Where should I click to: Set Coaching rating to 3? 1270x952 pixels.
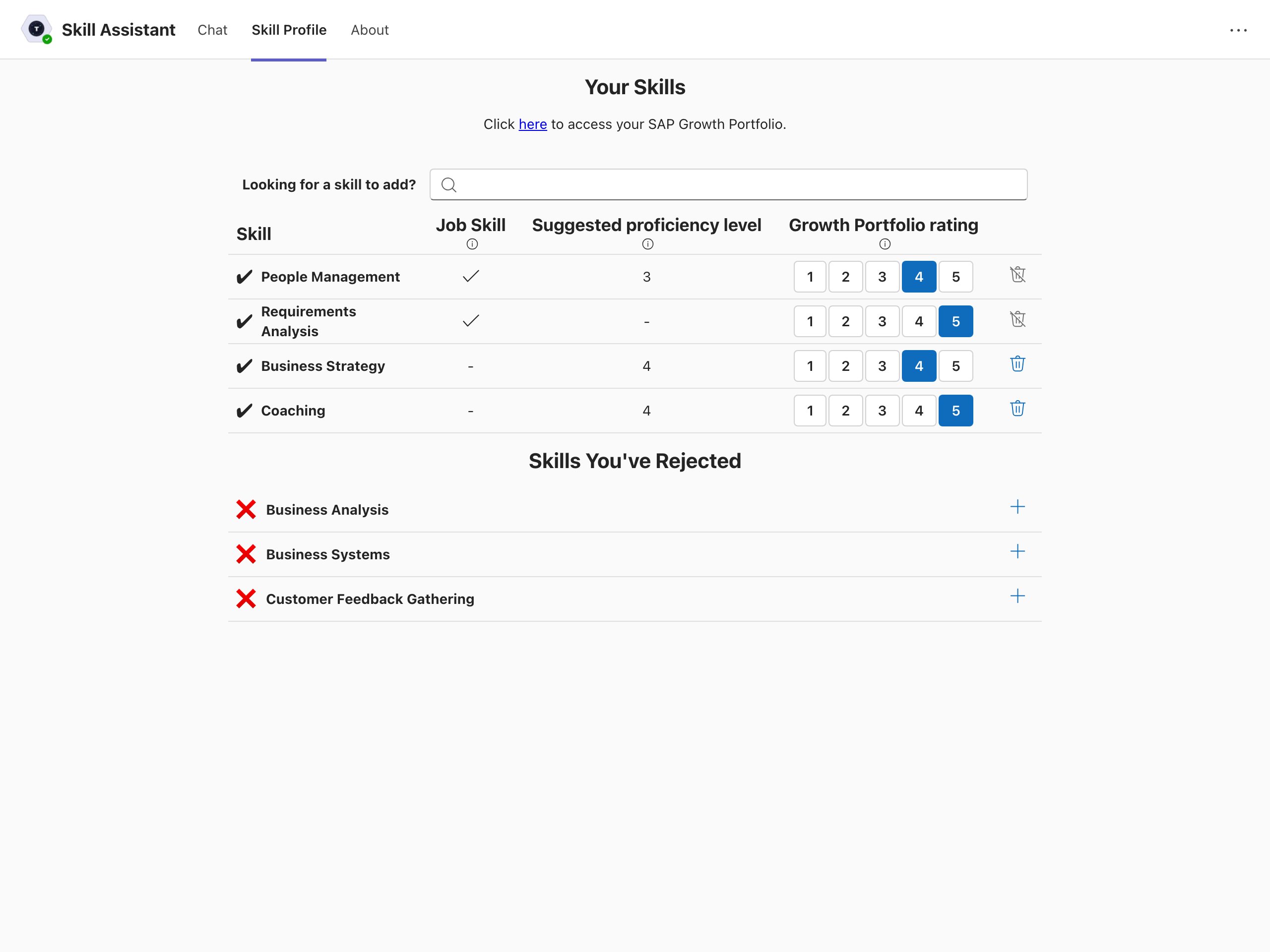(883, 411)
